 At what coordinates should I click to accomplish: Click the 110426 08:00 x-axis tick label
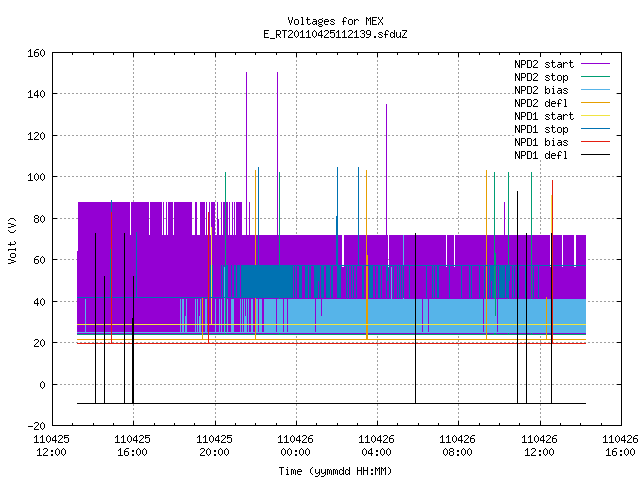pyautogui.click(x=457, y=446)
